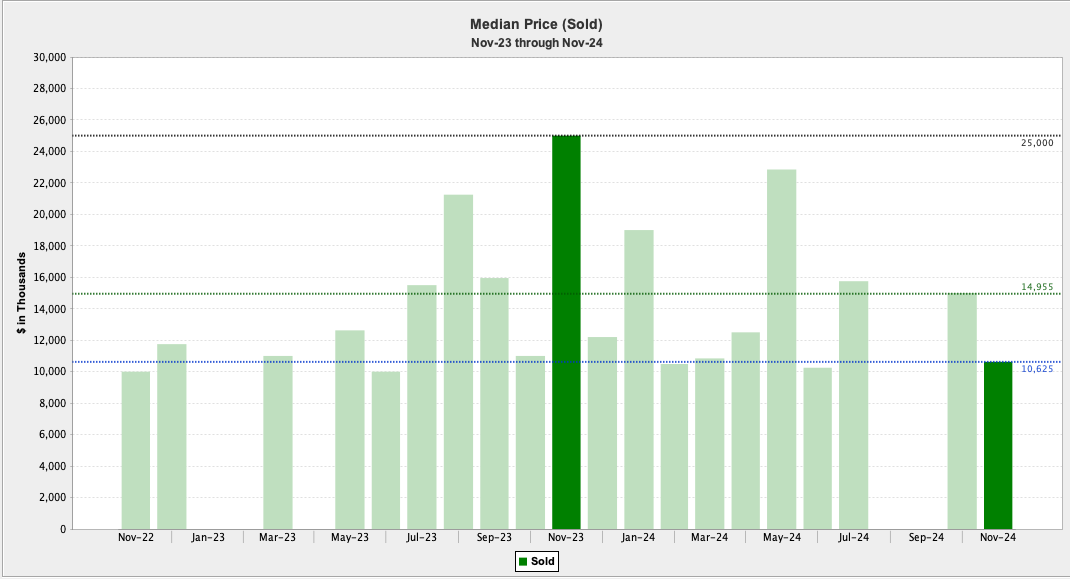
Task: Click the Jan-23 x-axis label
Action: pyautogui.click(x=208, y=538)
